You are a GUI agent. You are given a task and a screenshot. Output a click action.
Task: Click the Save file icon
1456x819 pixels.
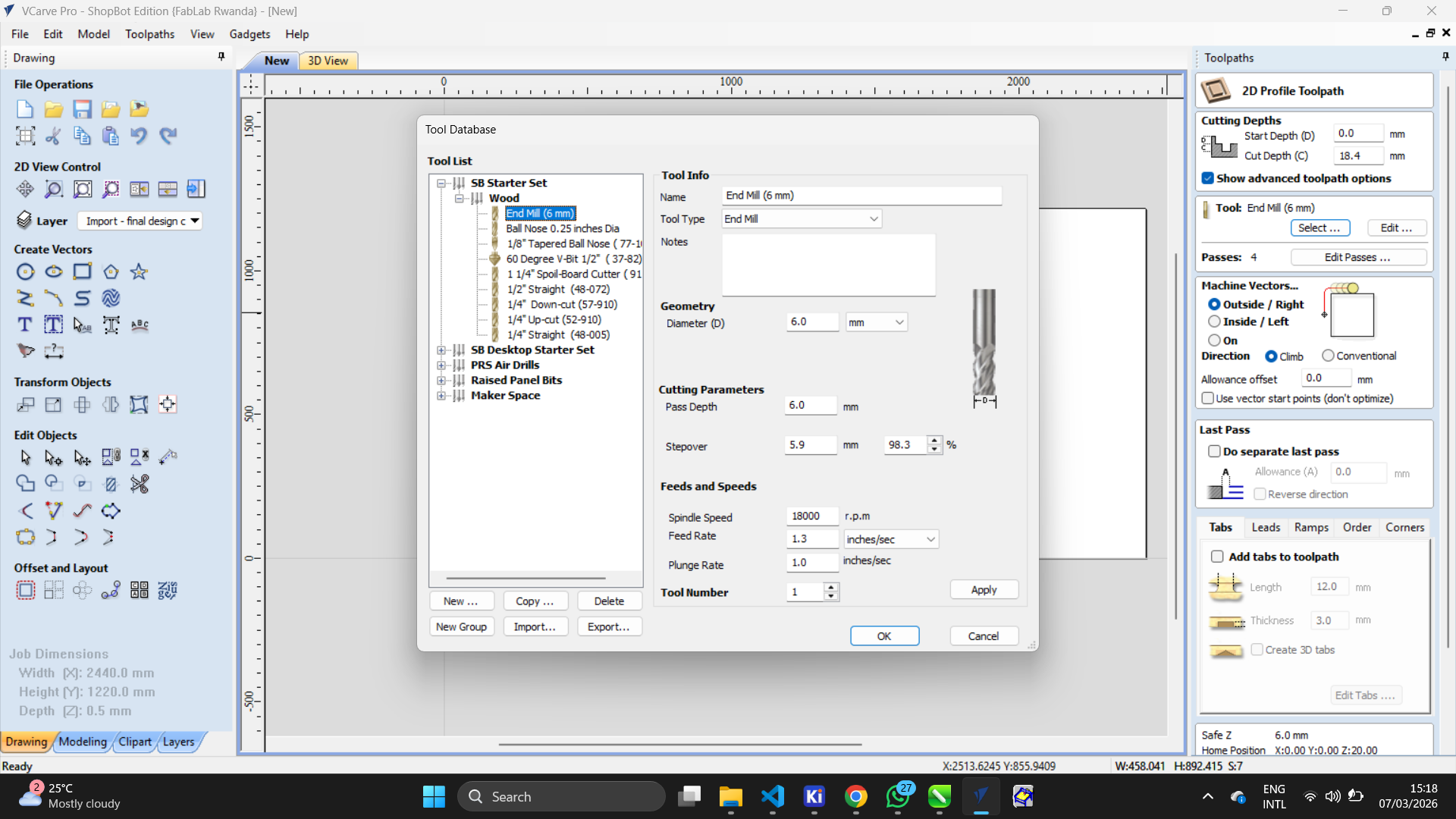[x=82, y=109]
